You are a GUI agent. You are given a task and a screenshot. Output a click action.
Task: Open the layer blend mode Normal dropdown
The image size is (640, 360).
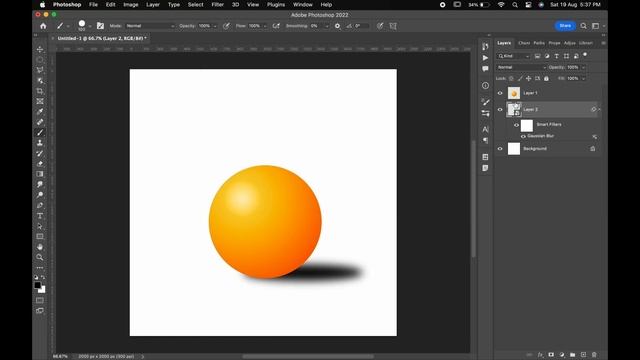point(521,67)
